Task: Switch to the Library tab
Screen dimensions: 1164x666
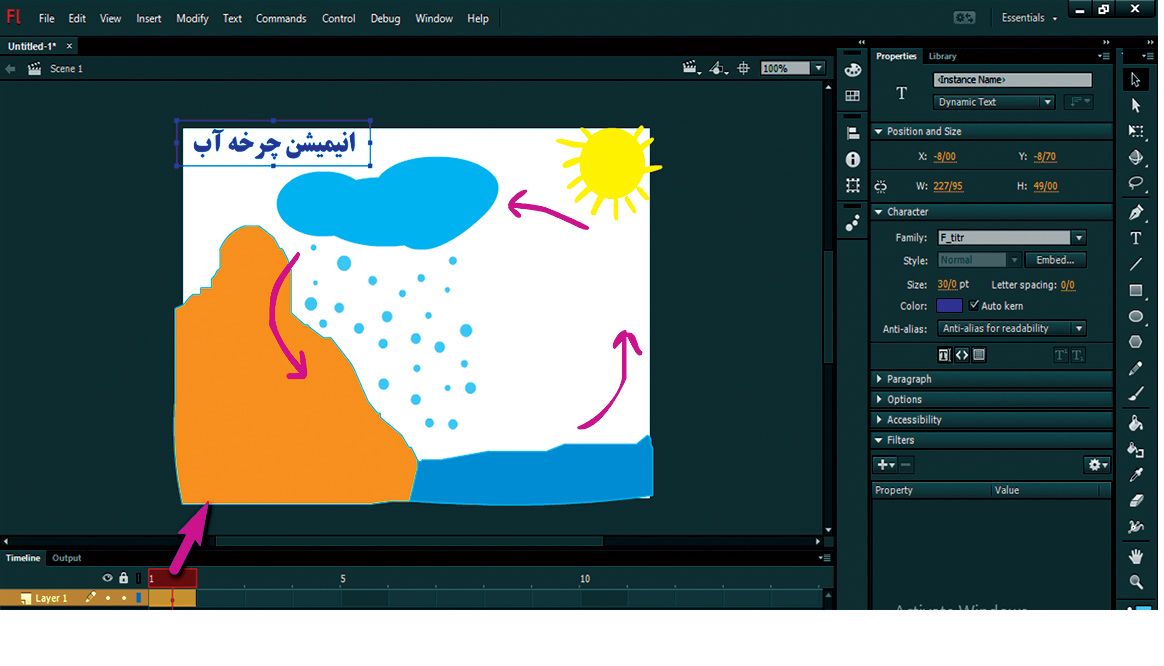Action: pyautogui.click(x=942, y=56)
